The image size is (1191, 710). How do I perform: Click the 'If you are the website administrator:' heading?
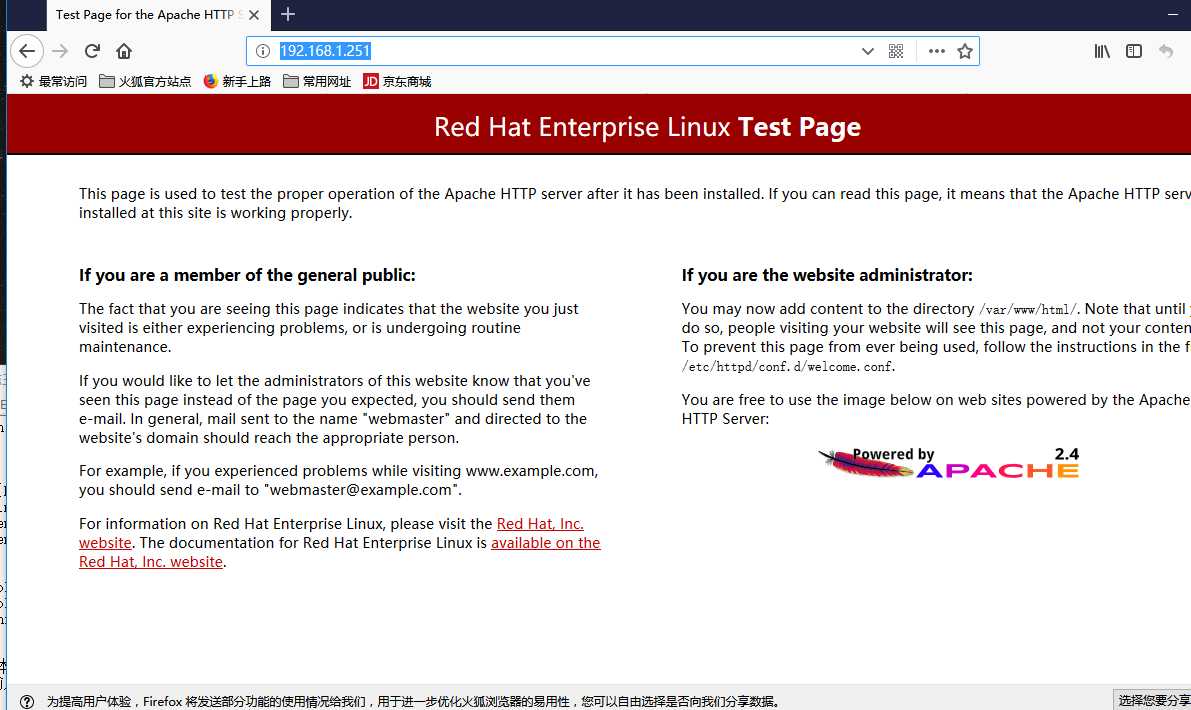click(826, 275)
